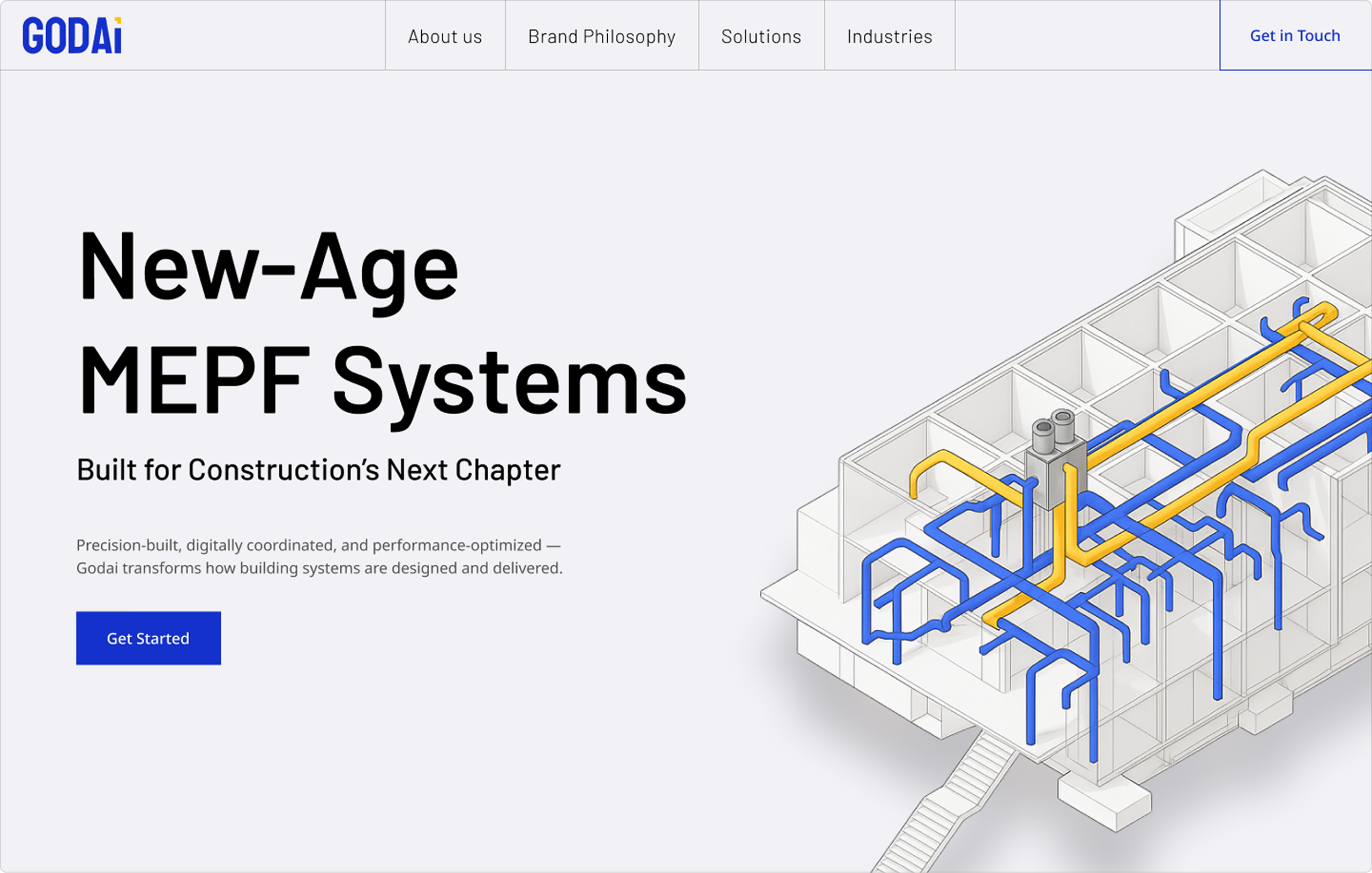Select the Built for Construction's Next Chapter subheading

pos(318,471)
